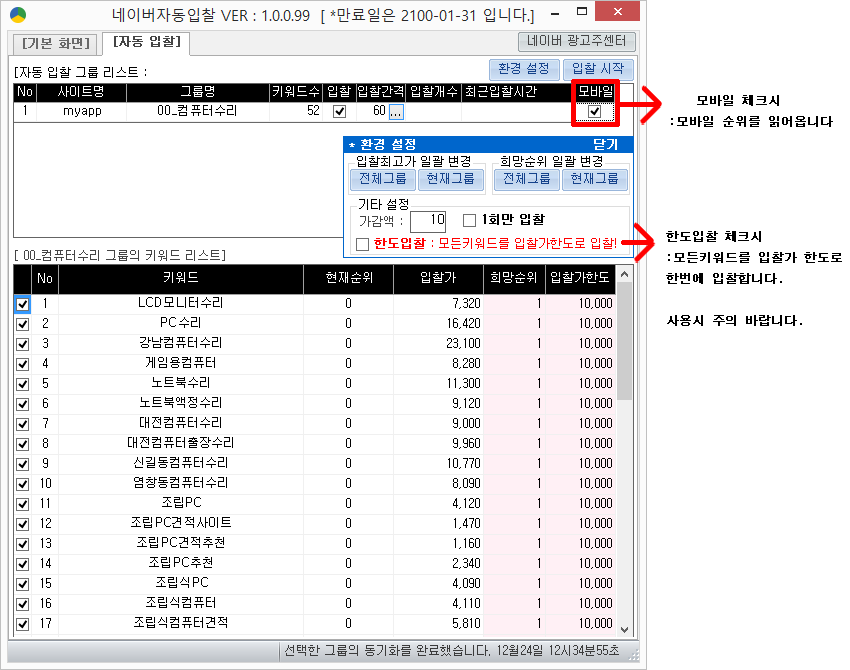The width and height of the screenshot is (850, 670).
Task: Click the 입찰가한도 column header
Action: point(581,278)
